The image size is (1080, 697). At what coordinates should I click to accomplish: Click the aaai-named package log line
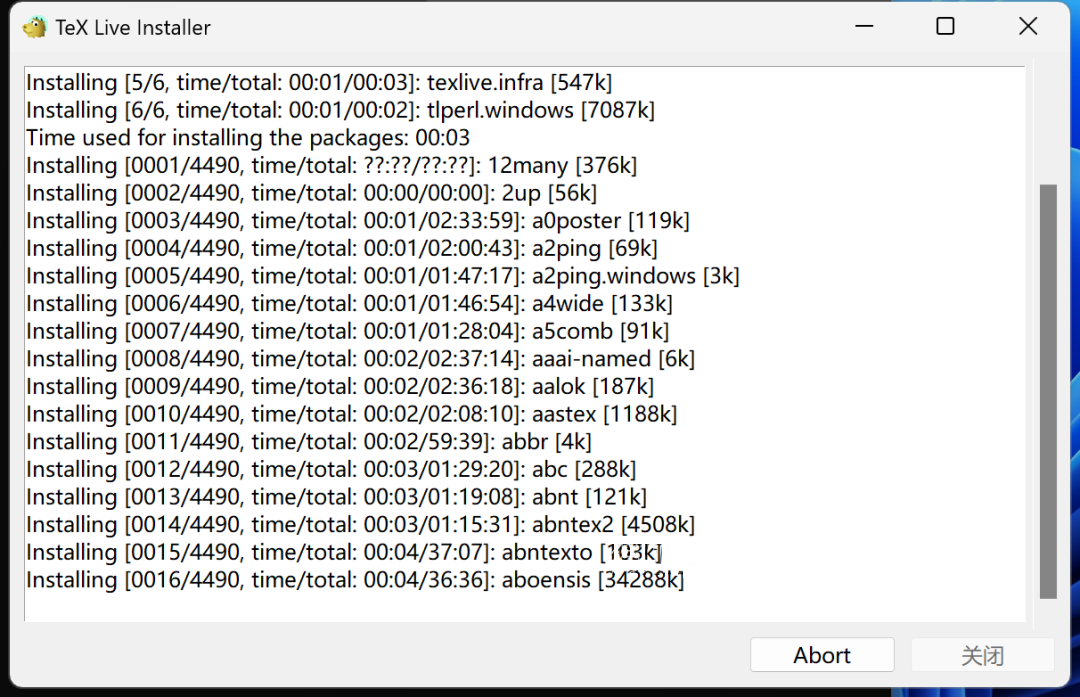[360, 358]
